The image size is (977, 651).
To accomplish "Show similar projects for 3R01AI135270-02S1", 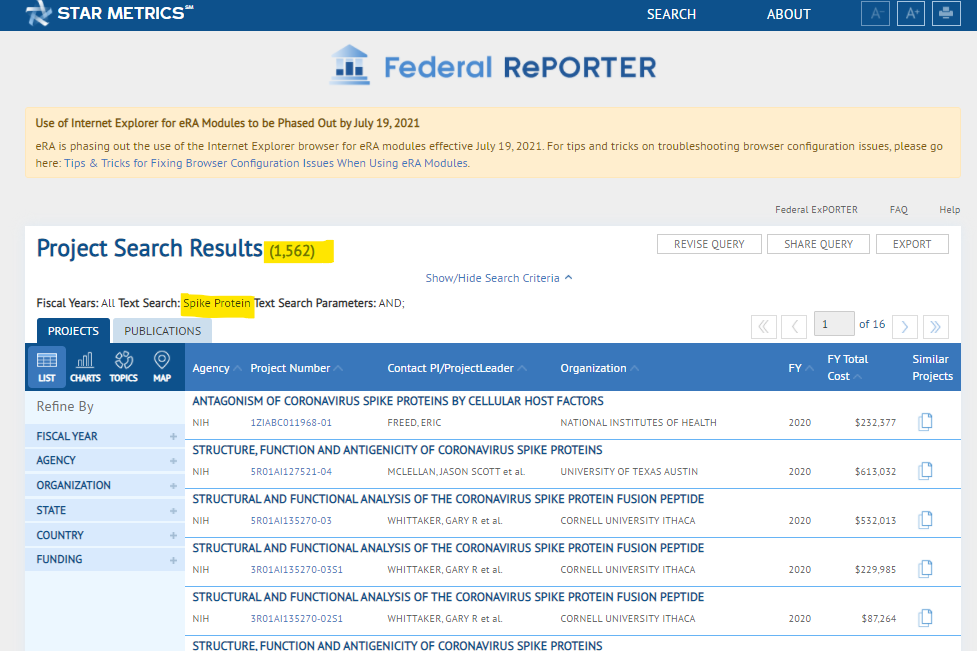I will pos(925,618).
